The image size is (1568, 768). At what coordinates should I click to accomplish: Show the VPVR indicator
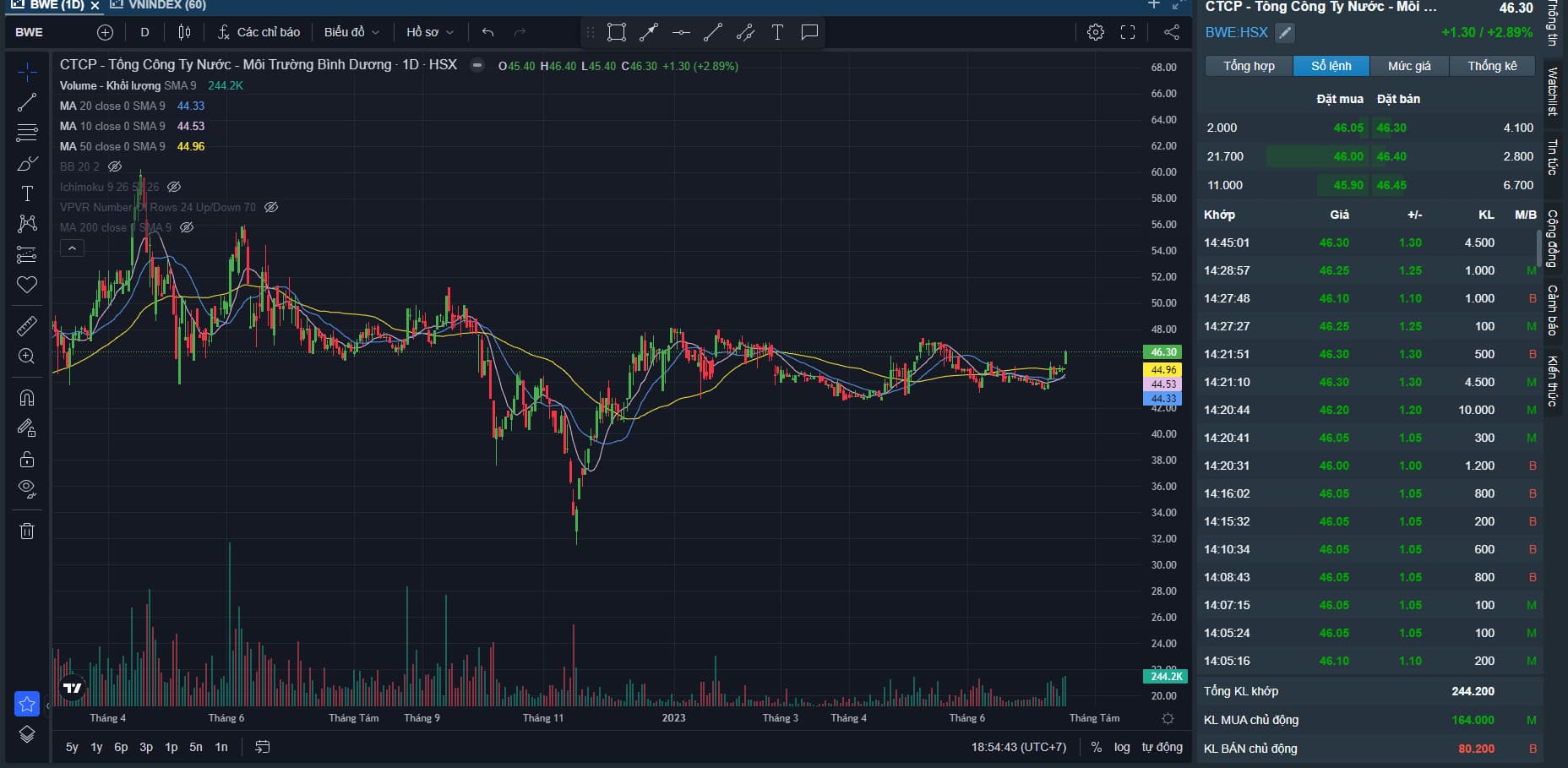click(271, 207)
